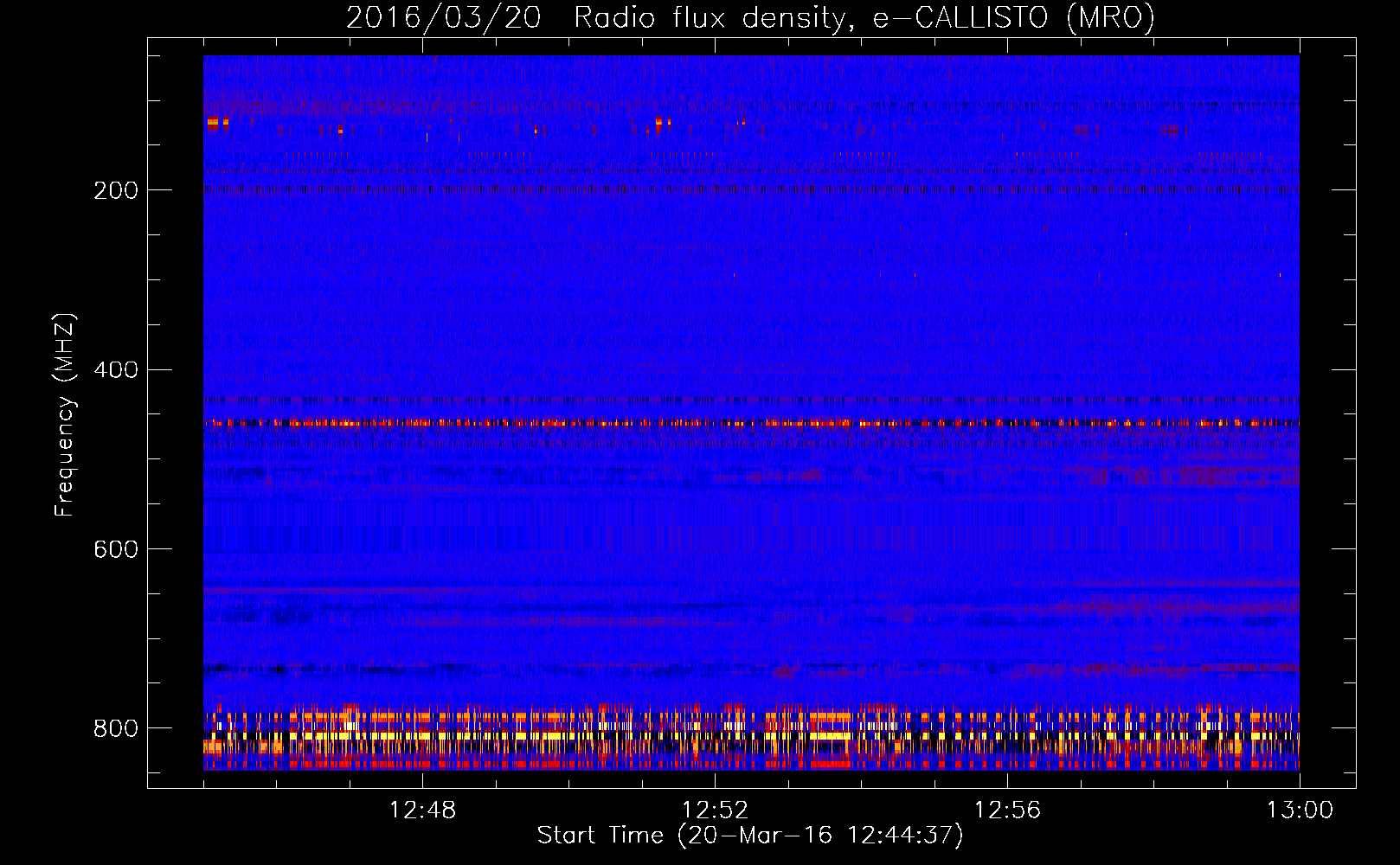Click the 12:56 time tick label

[1007, 811]
